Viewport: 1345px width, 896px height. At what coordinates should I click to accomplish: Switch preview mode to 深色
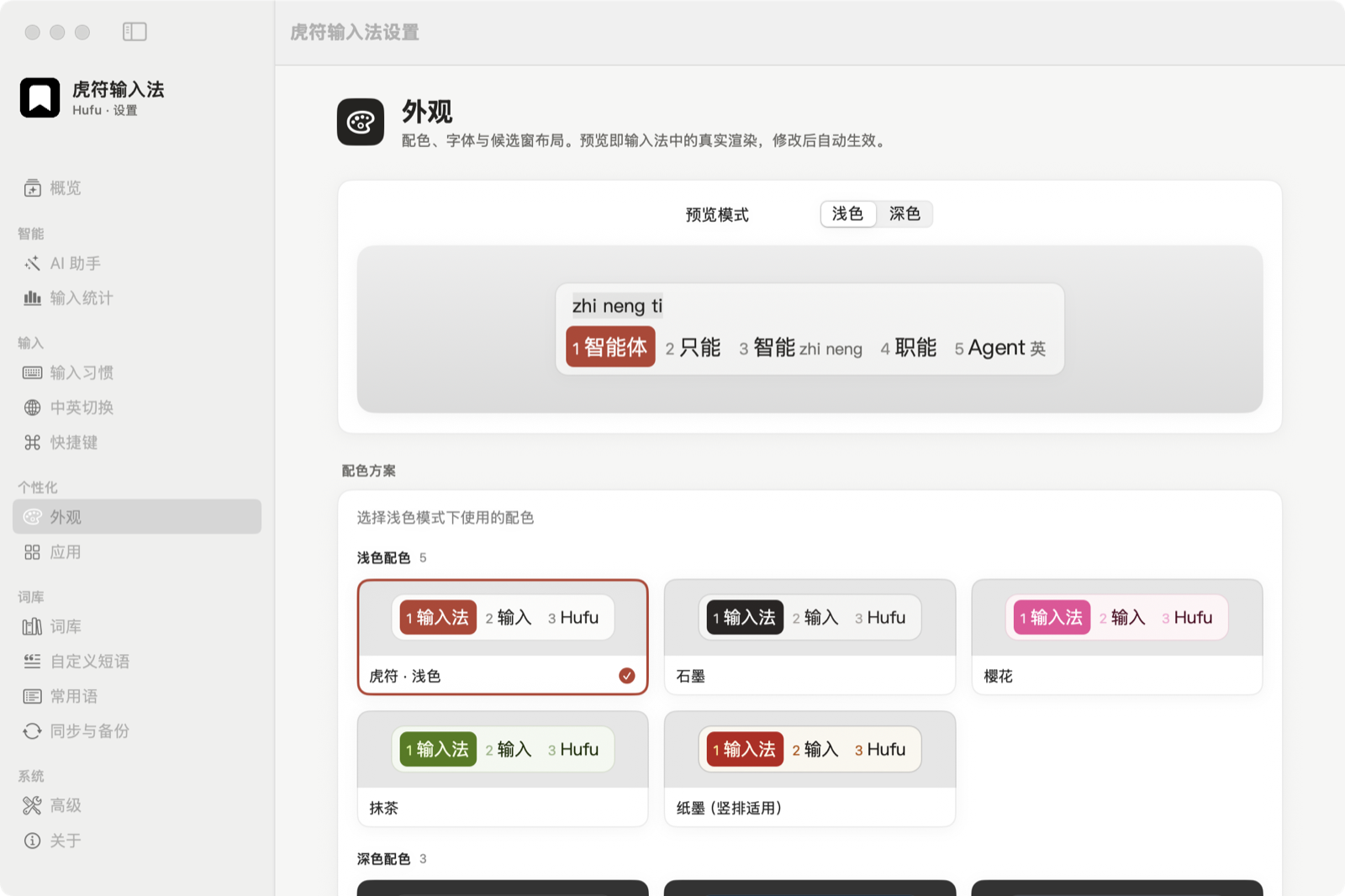[x=905, y=214]
